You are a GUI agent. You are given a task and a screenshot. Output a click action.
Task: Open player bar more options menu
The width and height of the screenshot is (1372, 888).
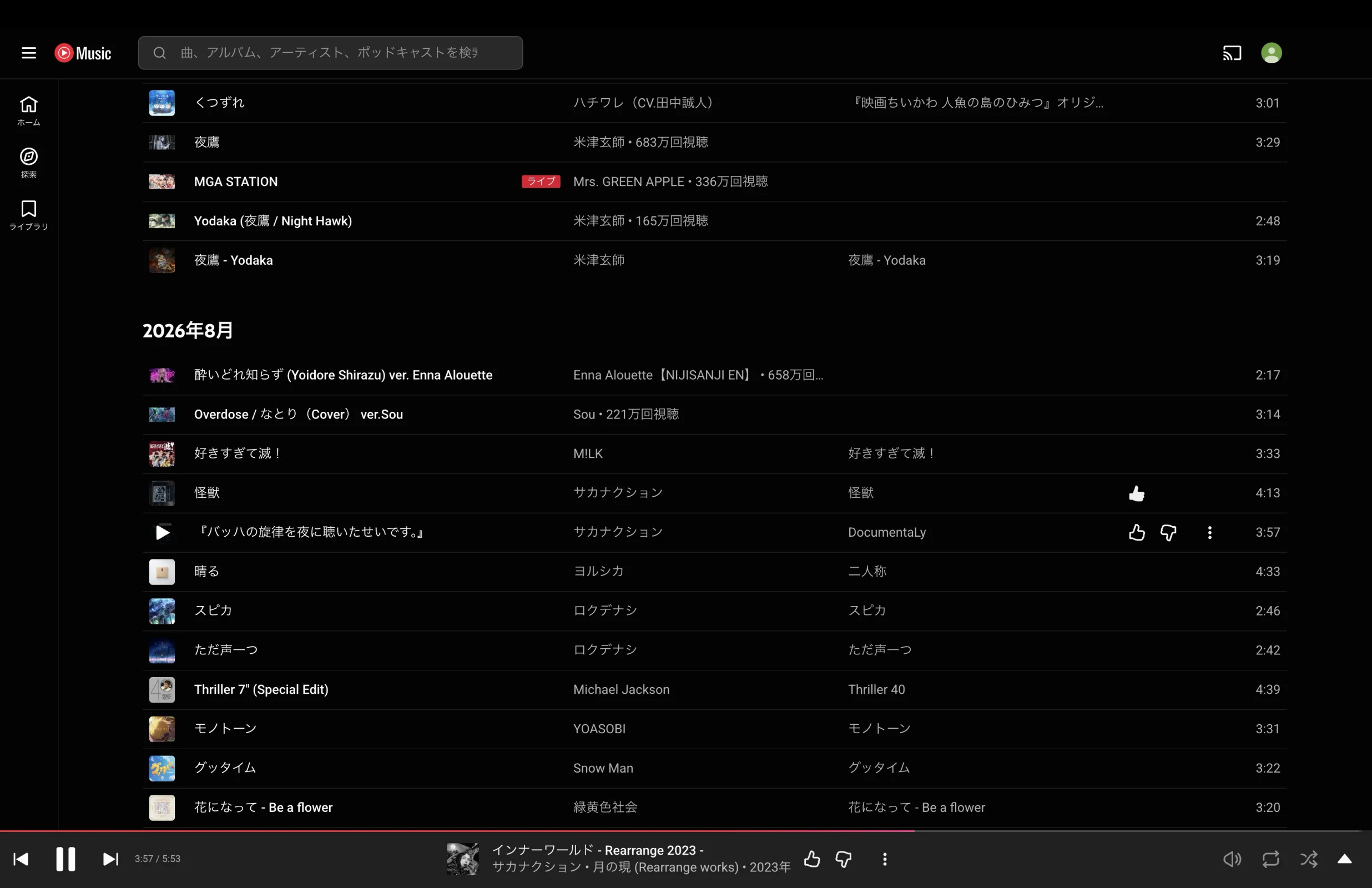coord(884,859)
